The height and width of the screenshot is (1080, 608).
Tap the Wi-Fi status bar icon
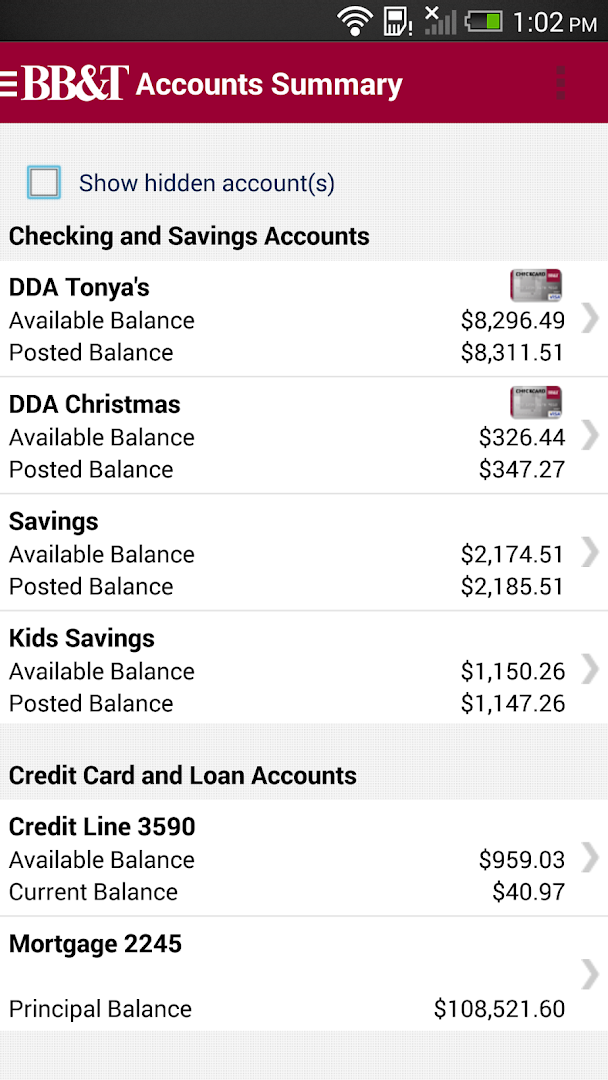tap(354, 20)
